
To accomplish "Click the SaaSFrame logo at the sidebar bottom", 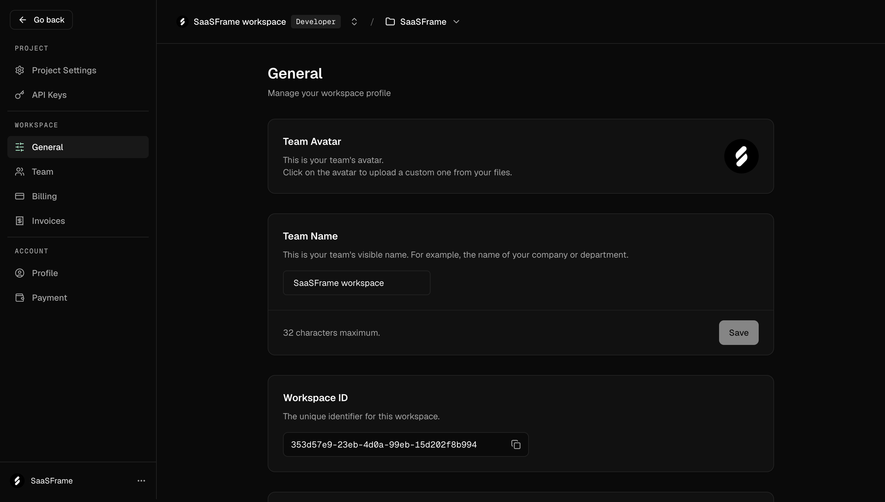I will click(x=17, y=481).
